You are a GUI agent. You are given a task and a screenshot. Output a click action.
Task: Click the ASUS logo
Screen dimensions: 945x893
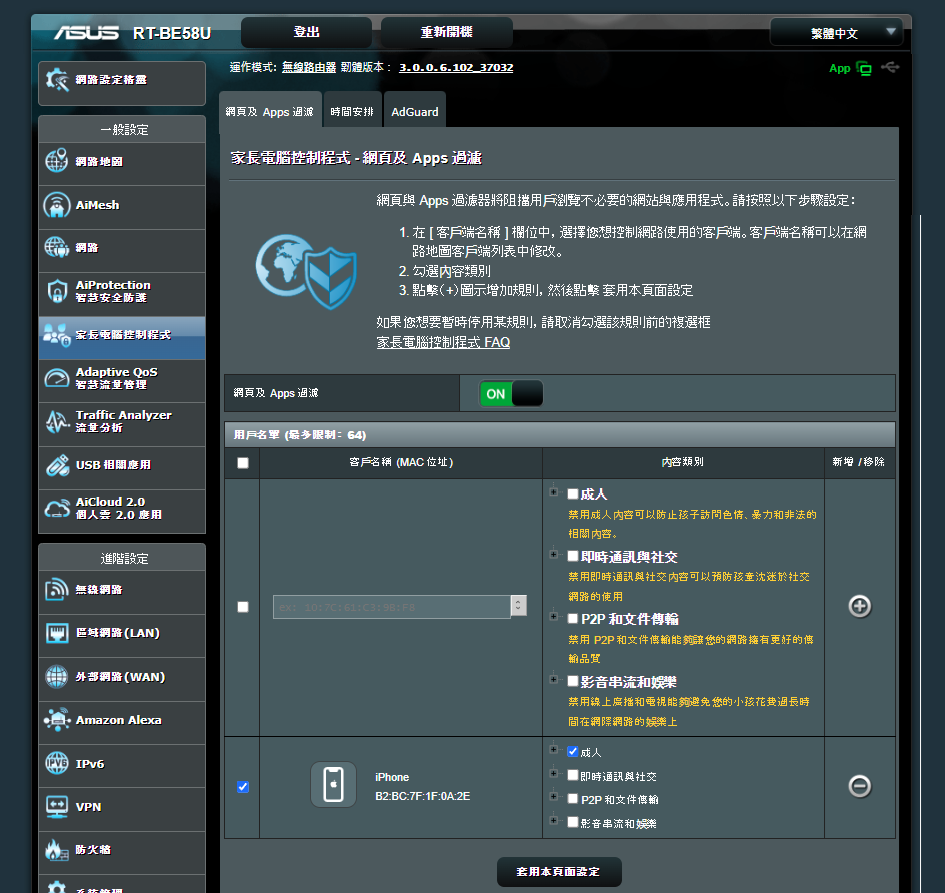(86, 33)
